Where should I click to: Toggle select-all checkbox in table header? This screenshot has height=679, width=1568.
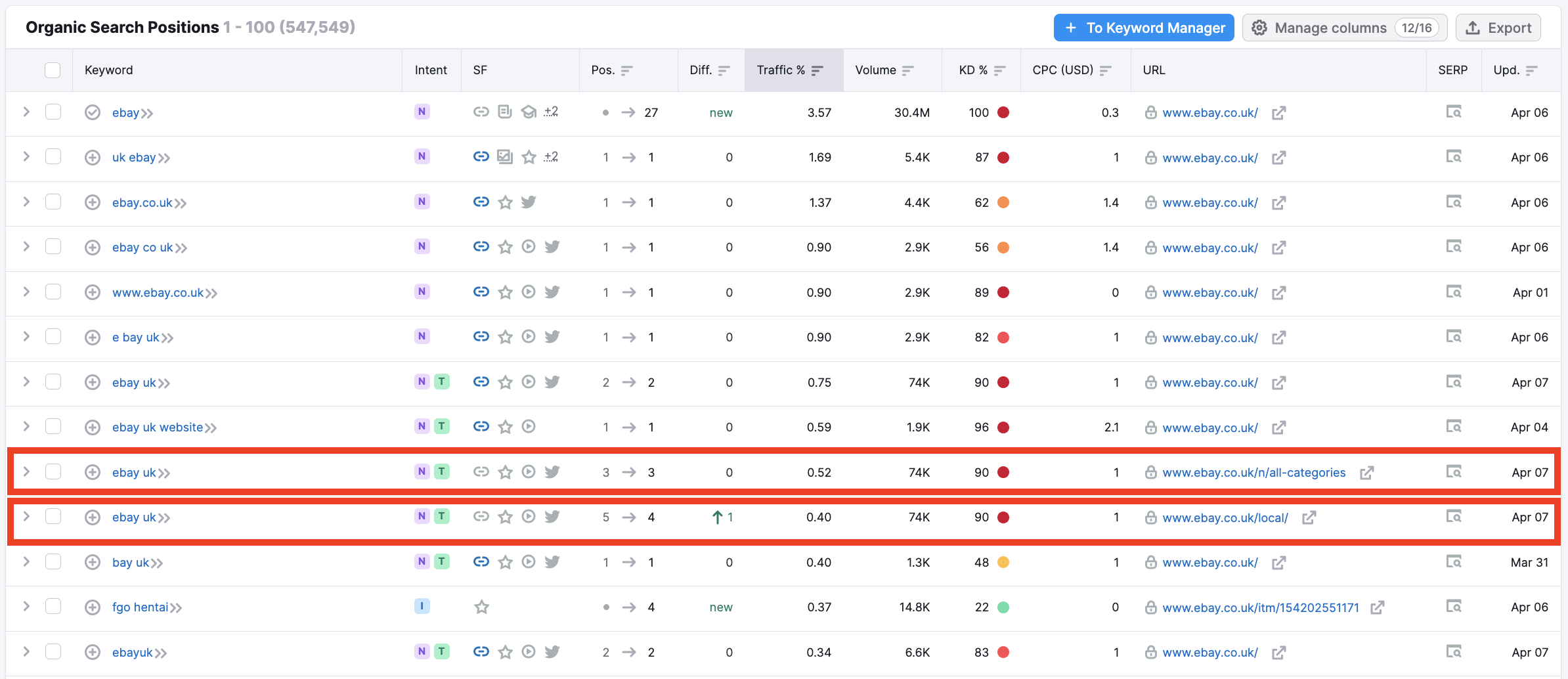coord(53,70)
